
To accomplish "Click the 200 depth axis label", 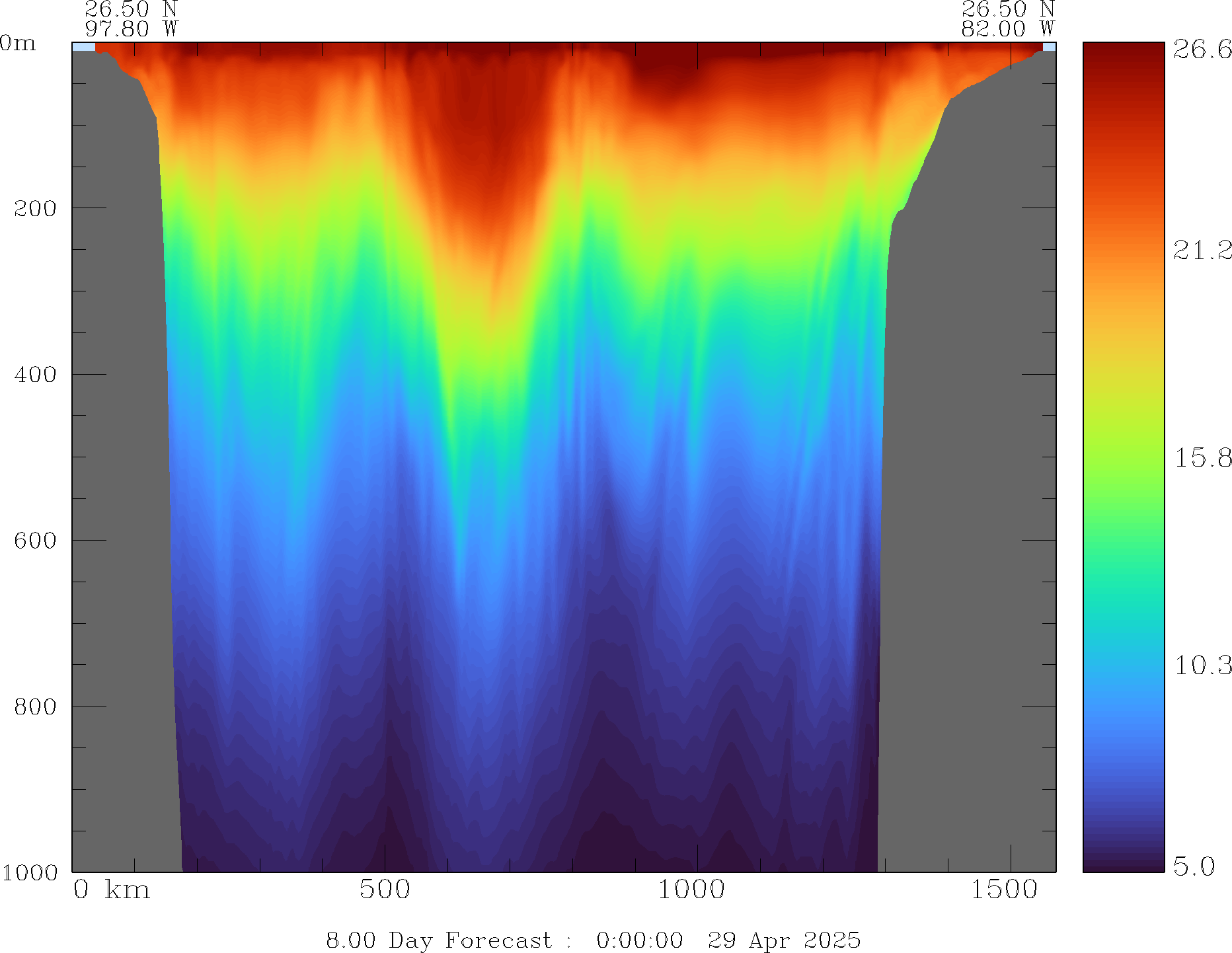I will pos(35,208).
